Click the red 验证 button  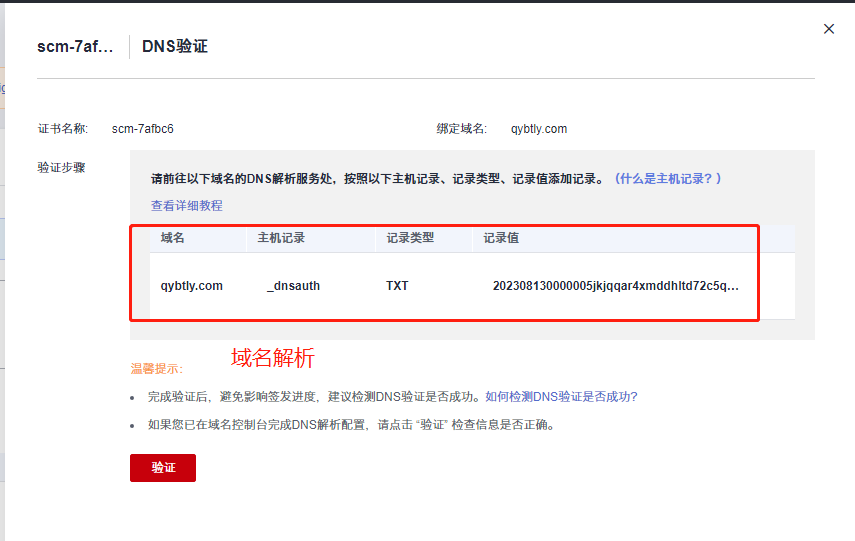coord(162,468)
